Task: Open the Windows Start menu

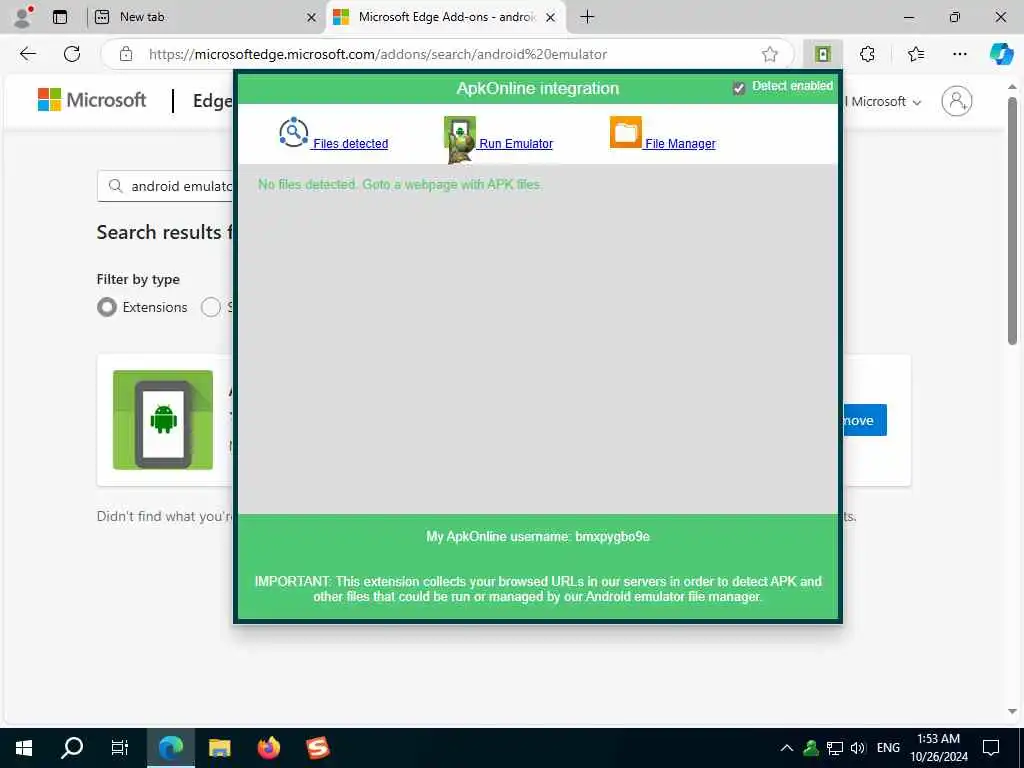Action: coord(24,748)
